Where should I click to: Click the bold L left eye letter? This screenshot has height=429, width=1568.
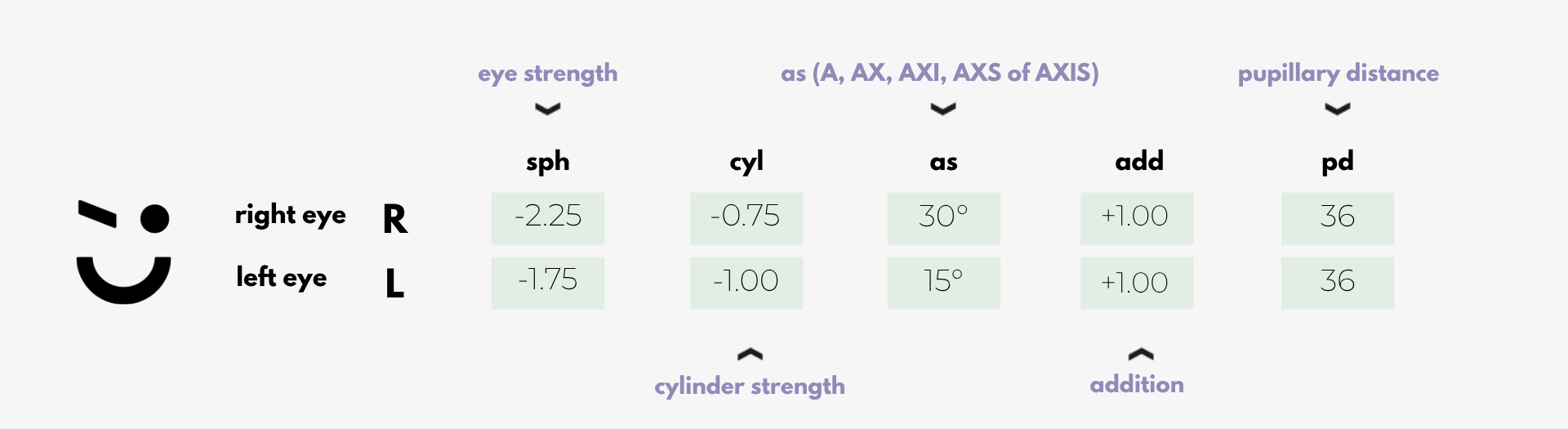pos(394,284)
